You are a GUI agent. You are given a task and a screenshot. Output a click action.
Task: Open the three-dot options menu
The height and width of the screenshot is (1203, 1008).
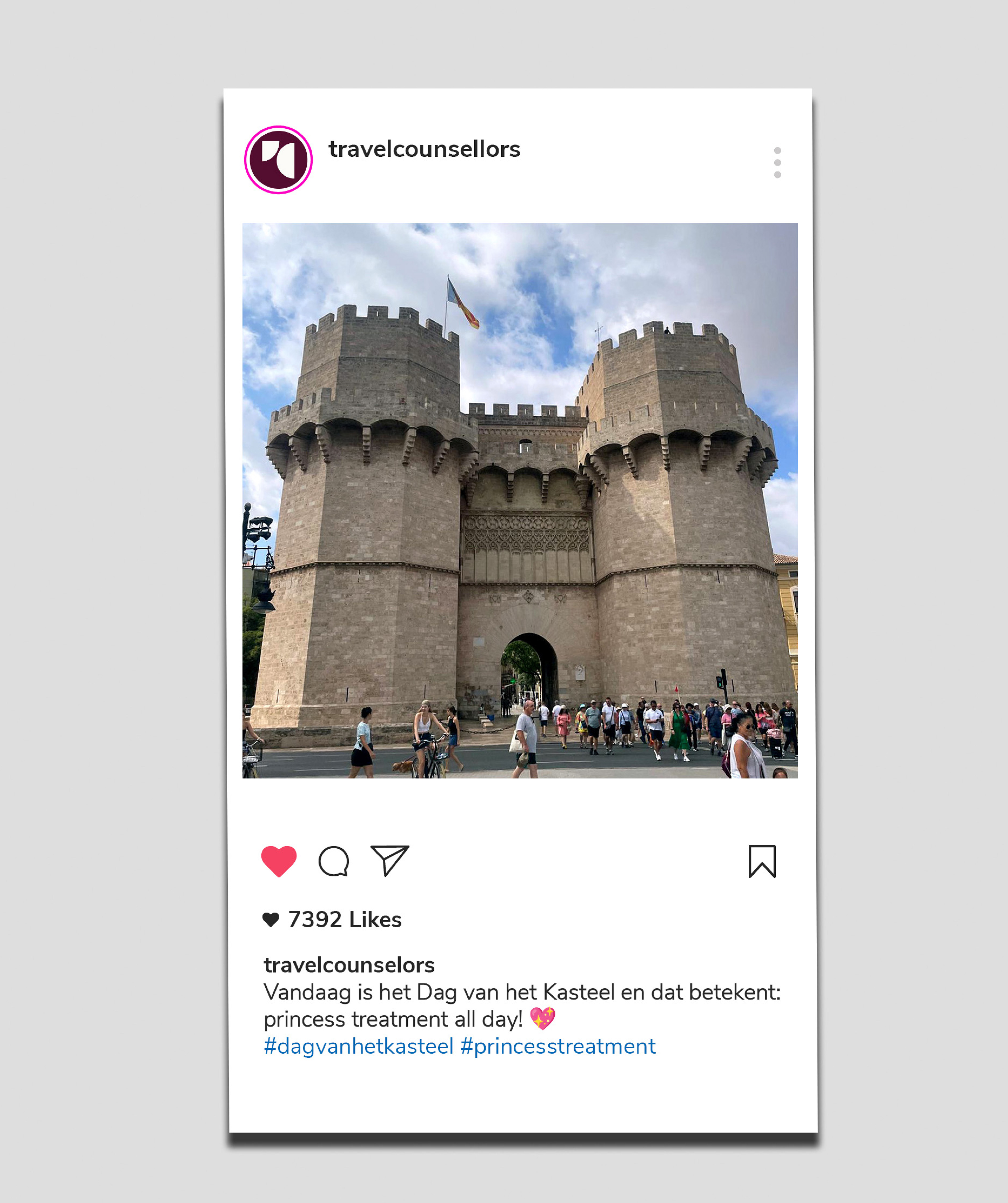[x=777, y=163]
